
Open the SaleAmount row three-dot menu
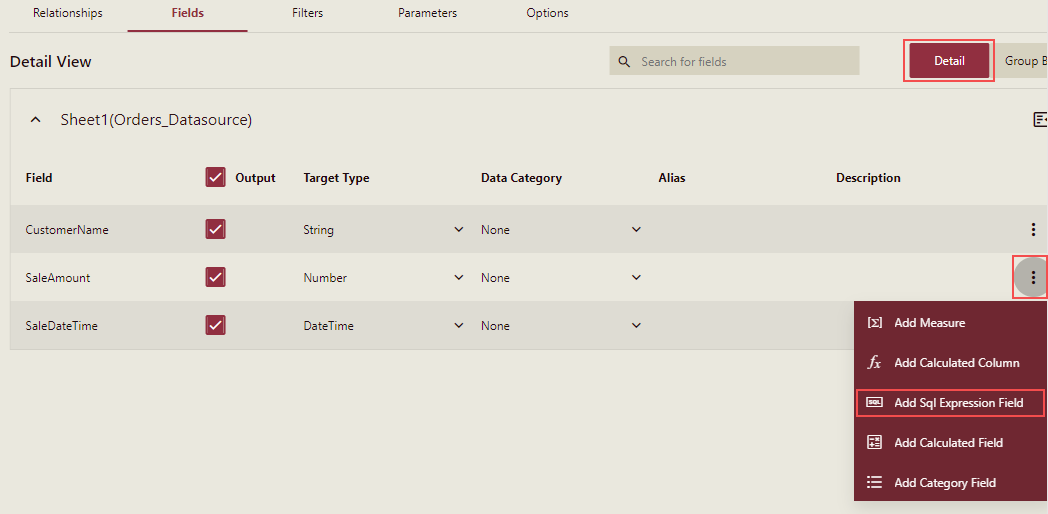[1033, 277]
